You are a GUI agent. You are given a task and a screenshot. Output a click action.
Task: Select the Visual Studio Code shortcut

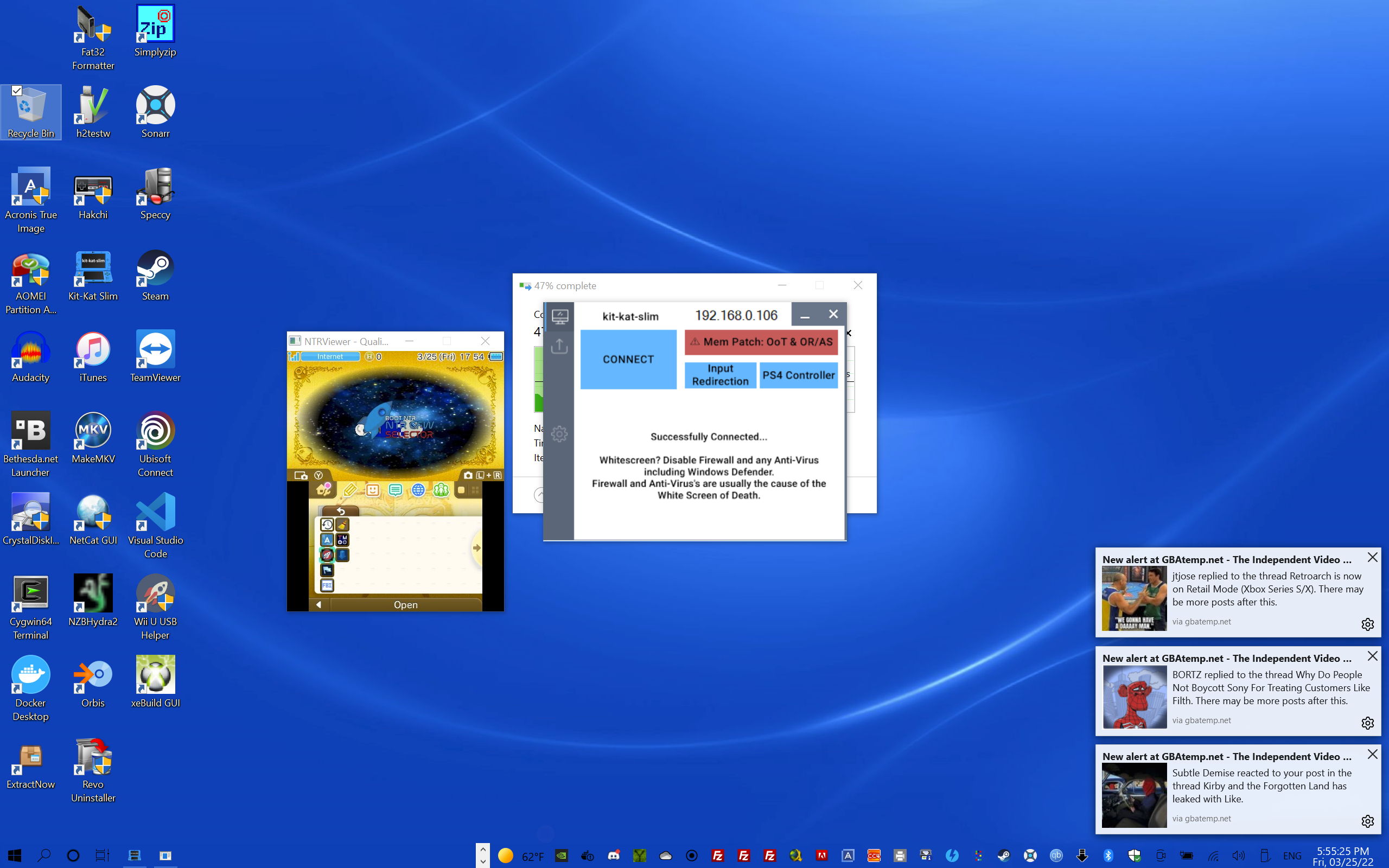[155, 526]
